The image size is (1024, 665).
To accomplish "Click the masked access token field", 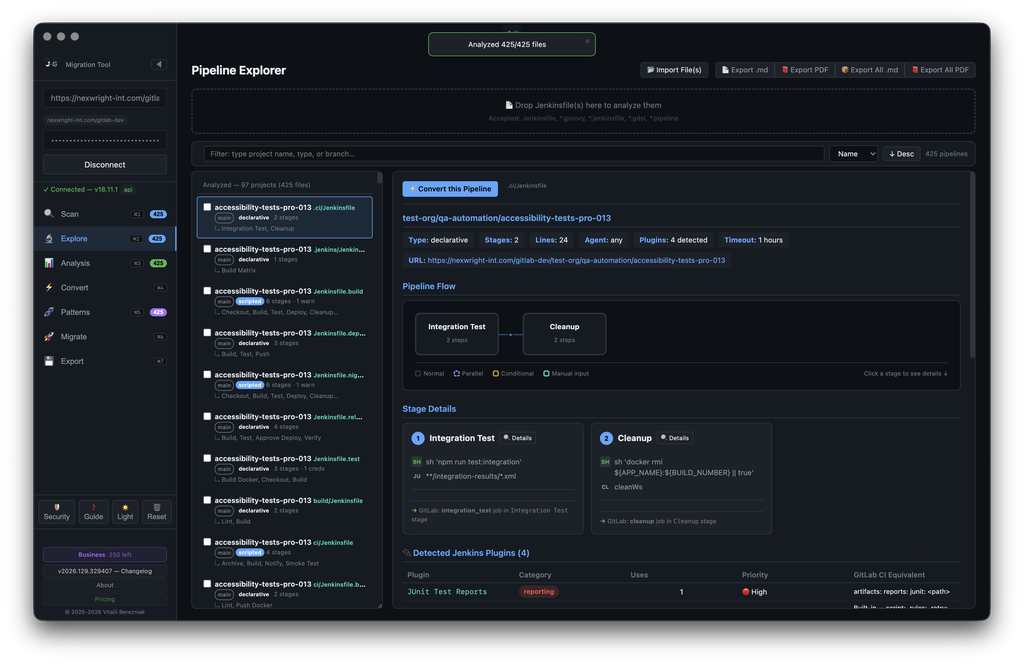I will pyautogui.click(x=104, y=140).
